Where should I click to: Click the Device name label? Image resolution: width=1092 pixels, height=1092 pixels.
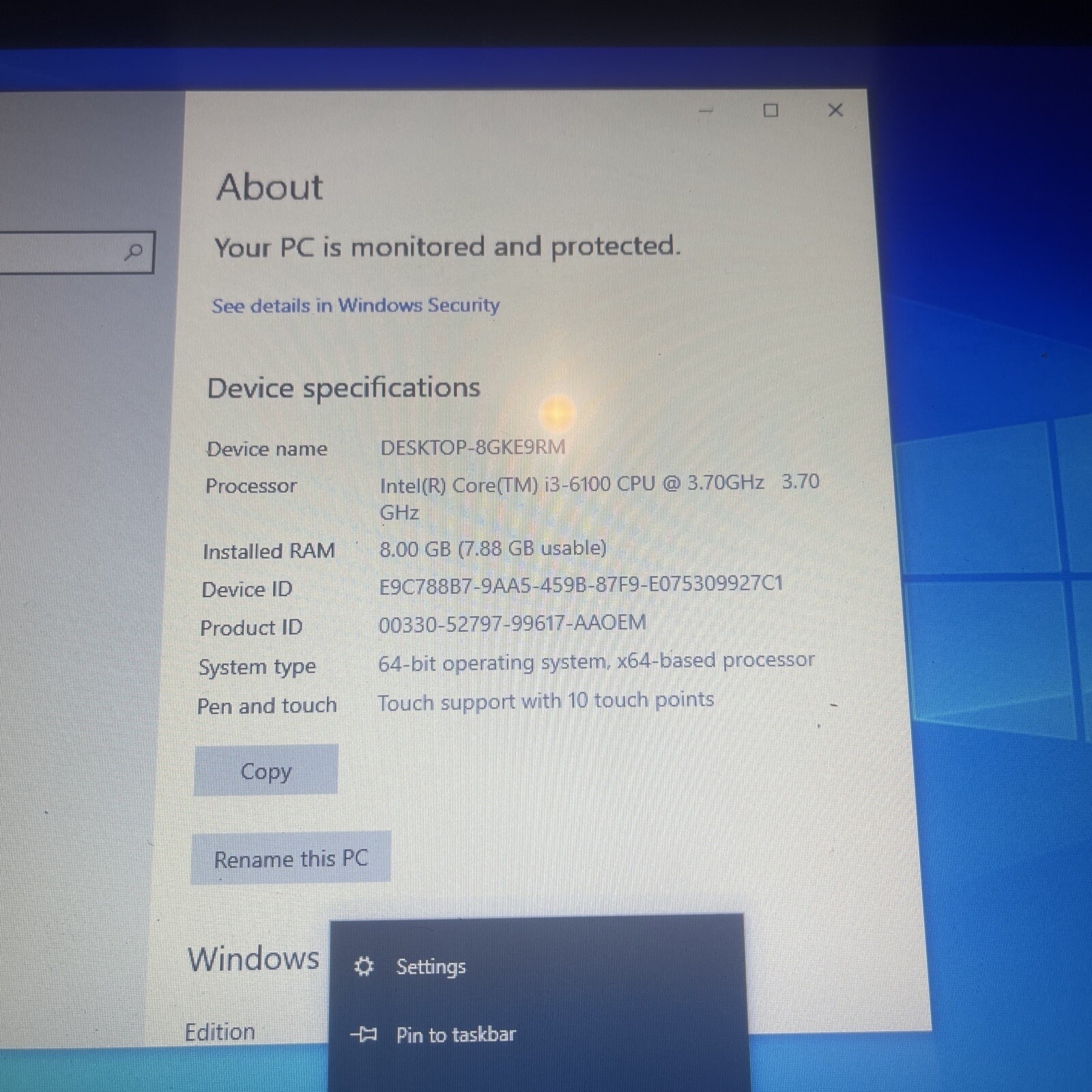click(267, 448)
